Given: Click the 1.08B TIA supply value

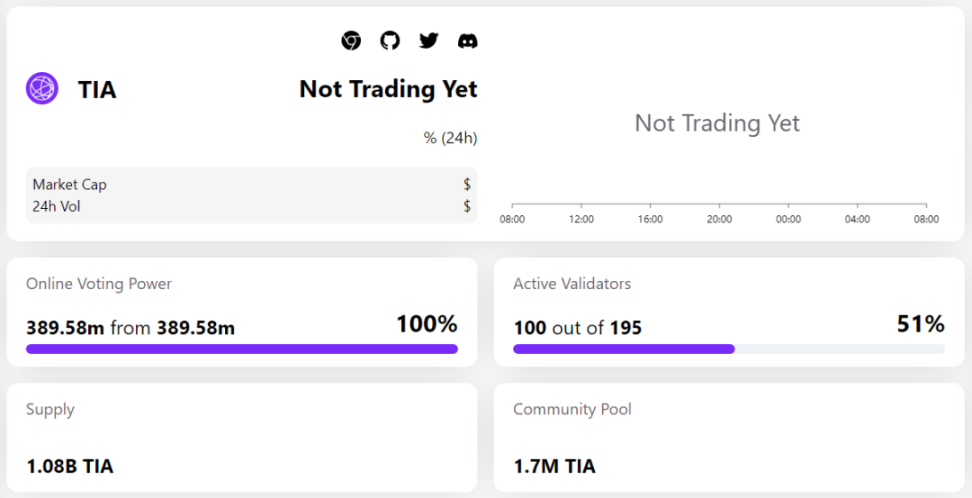Looking at the screenshot, I should [70, 466].
